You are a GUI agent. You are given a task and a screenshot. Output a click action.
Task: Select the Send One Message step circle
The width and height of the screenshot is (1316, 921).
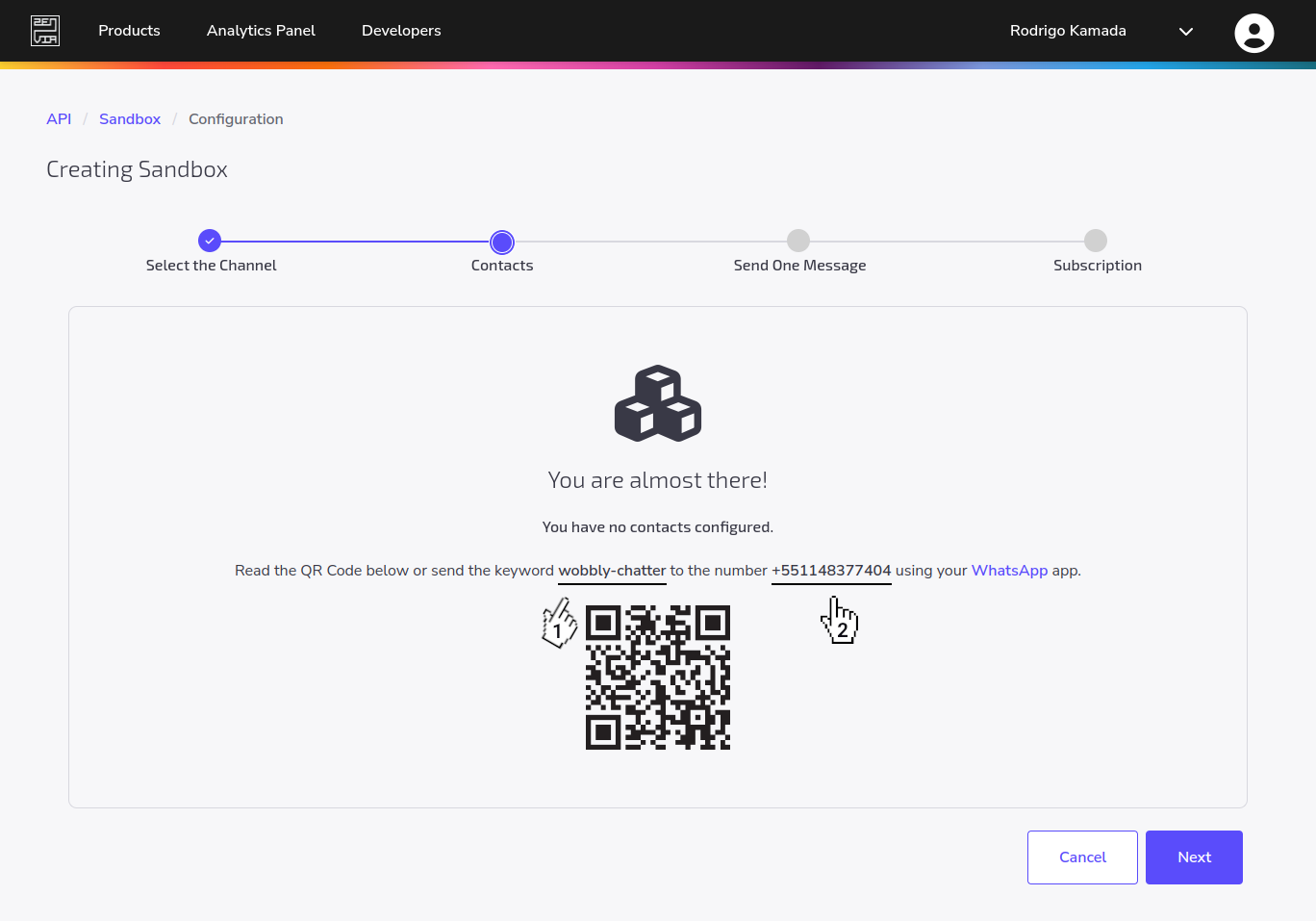point(798,241)
